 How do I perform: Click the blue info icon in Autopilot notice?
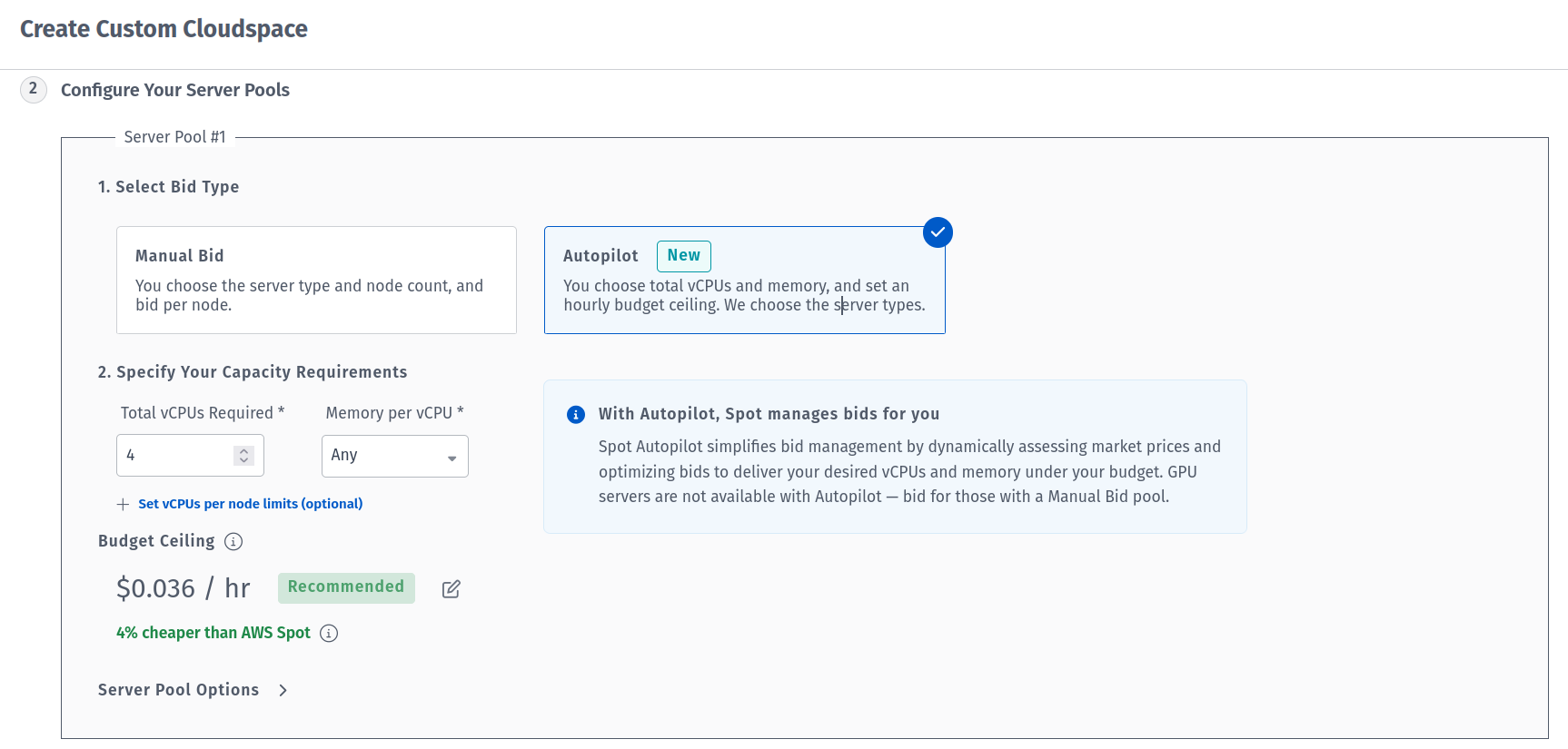(576, 415)
